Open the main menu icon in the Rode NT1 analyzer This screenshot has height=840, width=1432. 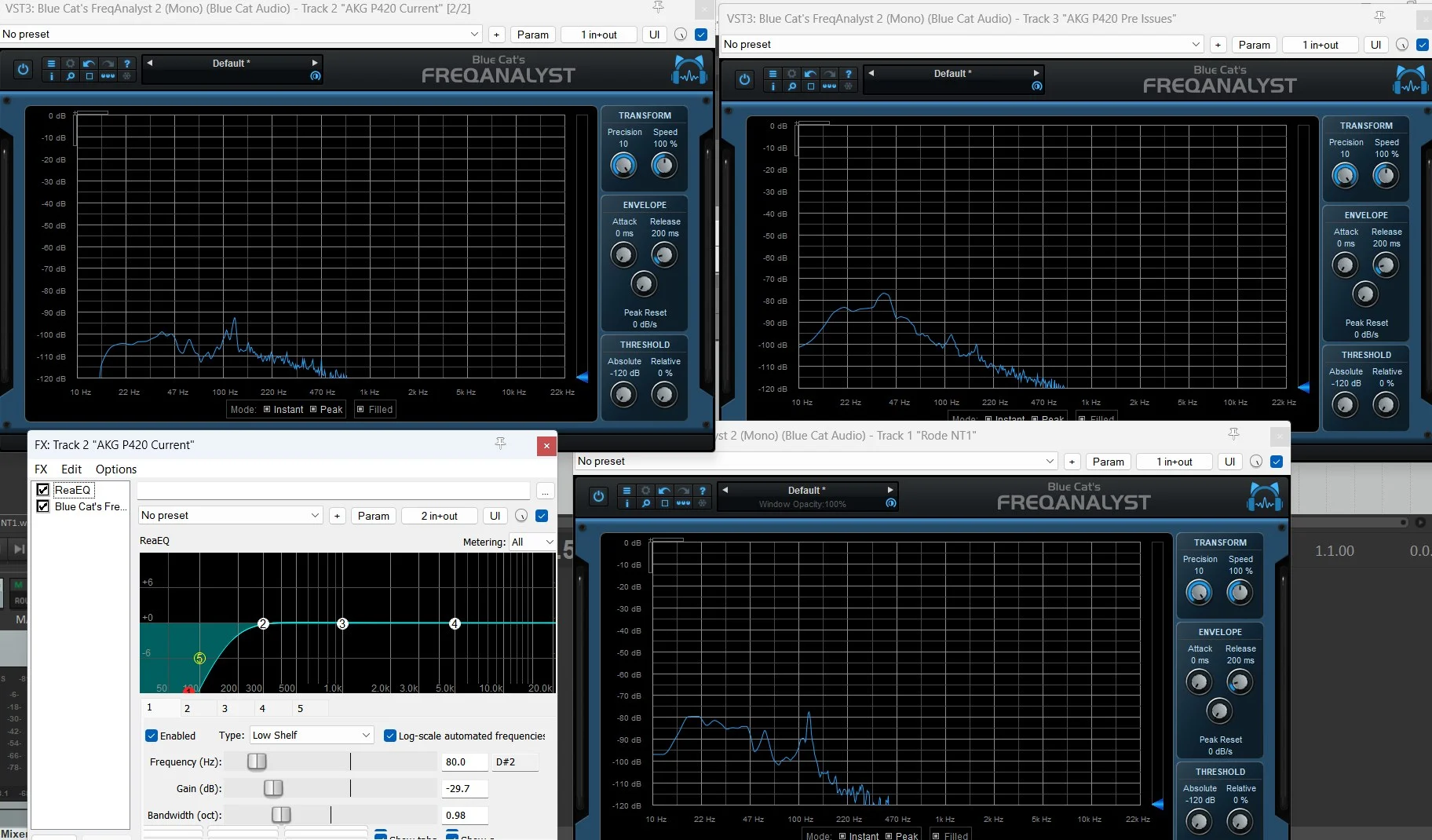click(x=626, y=491)
